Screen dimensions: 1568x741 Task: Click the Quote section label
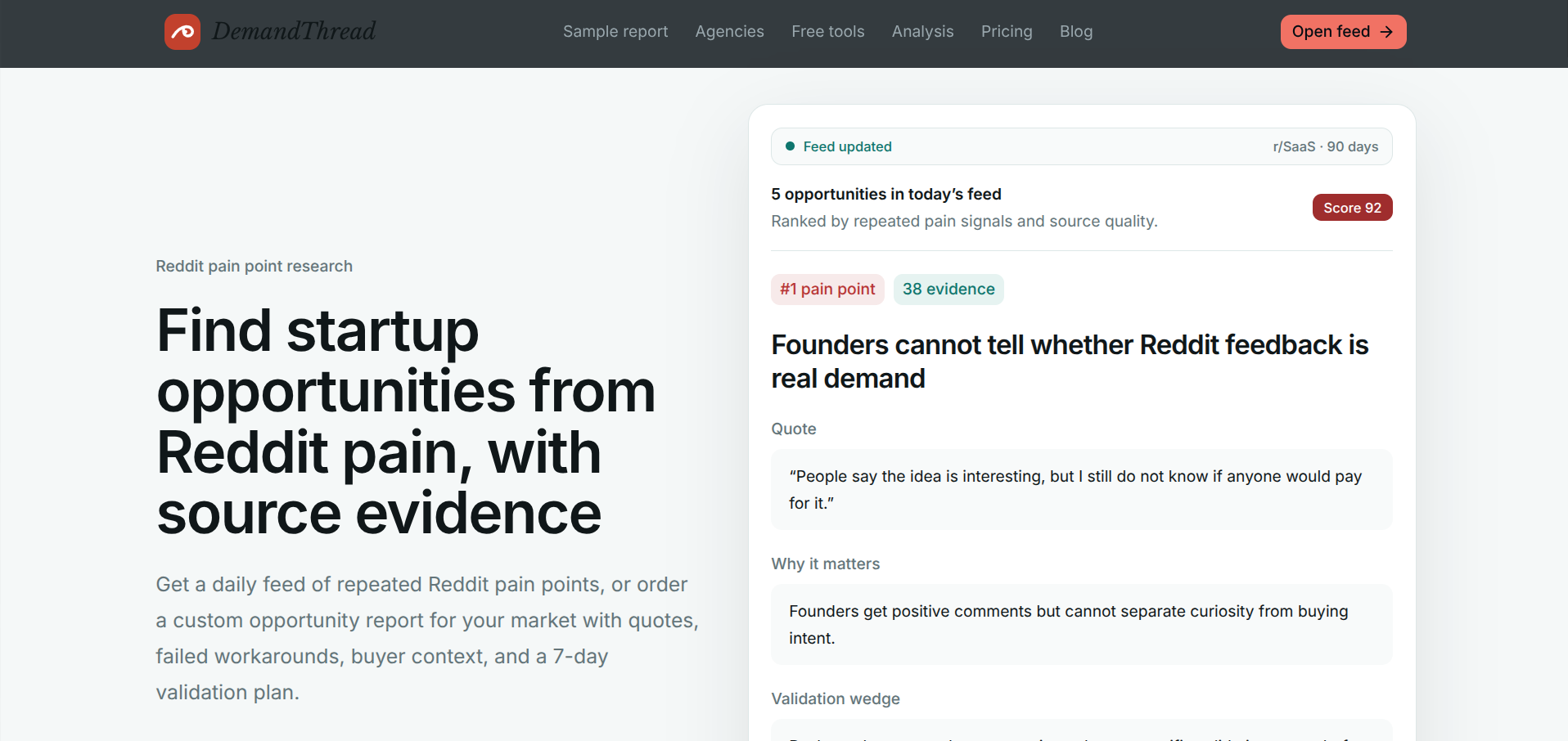794,429
